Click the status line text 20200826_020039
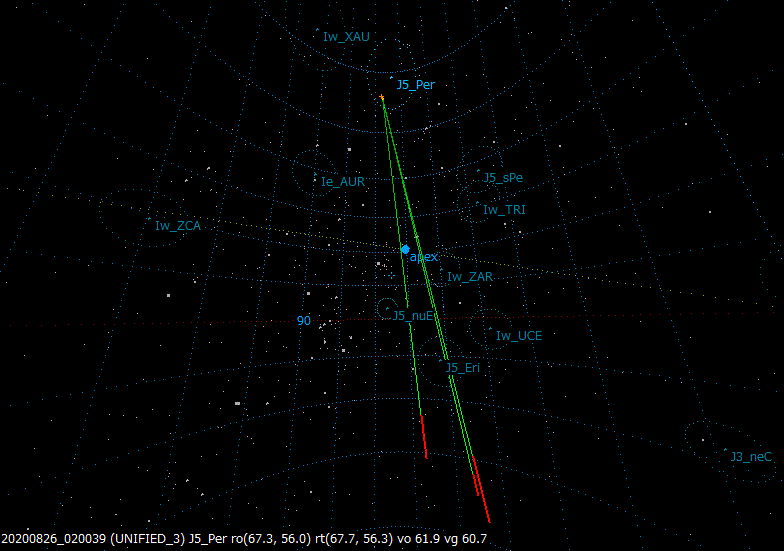This screenshot has height=551, width=784. [54, 539]
